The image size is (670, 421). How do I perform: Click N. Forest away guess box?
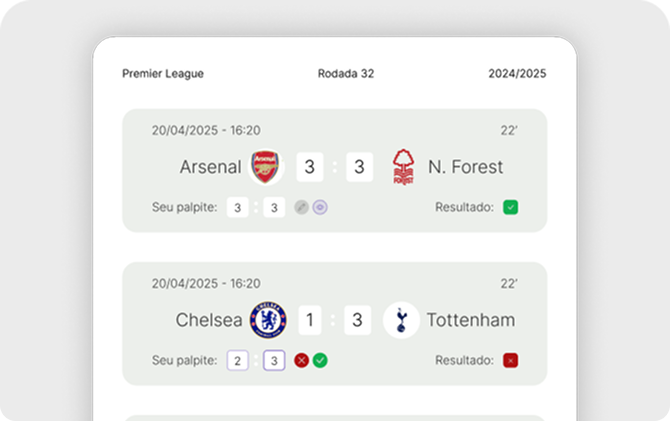(x=274, y=208)
